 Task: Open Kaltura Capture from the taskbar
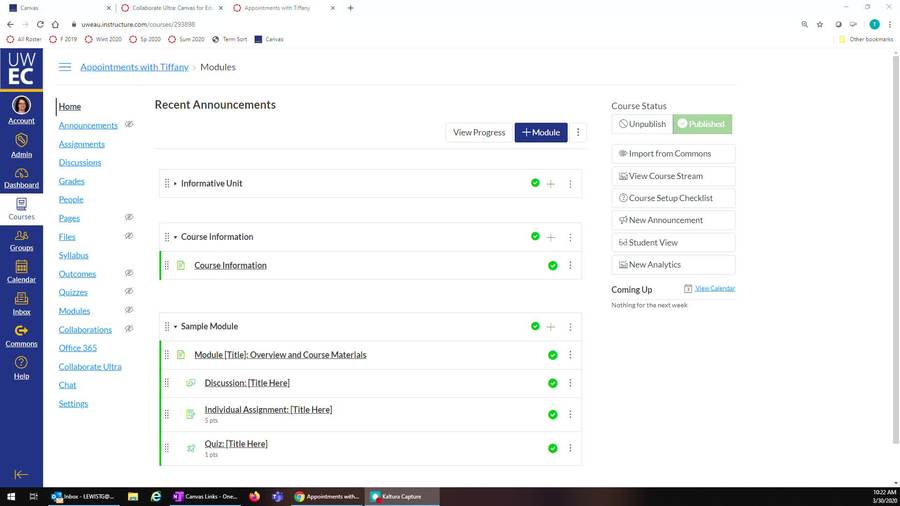[402, 496]
